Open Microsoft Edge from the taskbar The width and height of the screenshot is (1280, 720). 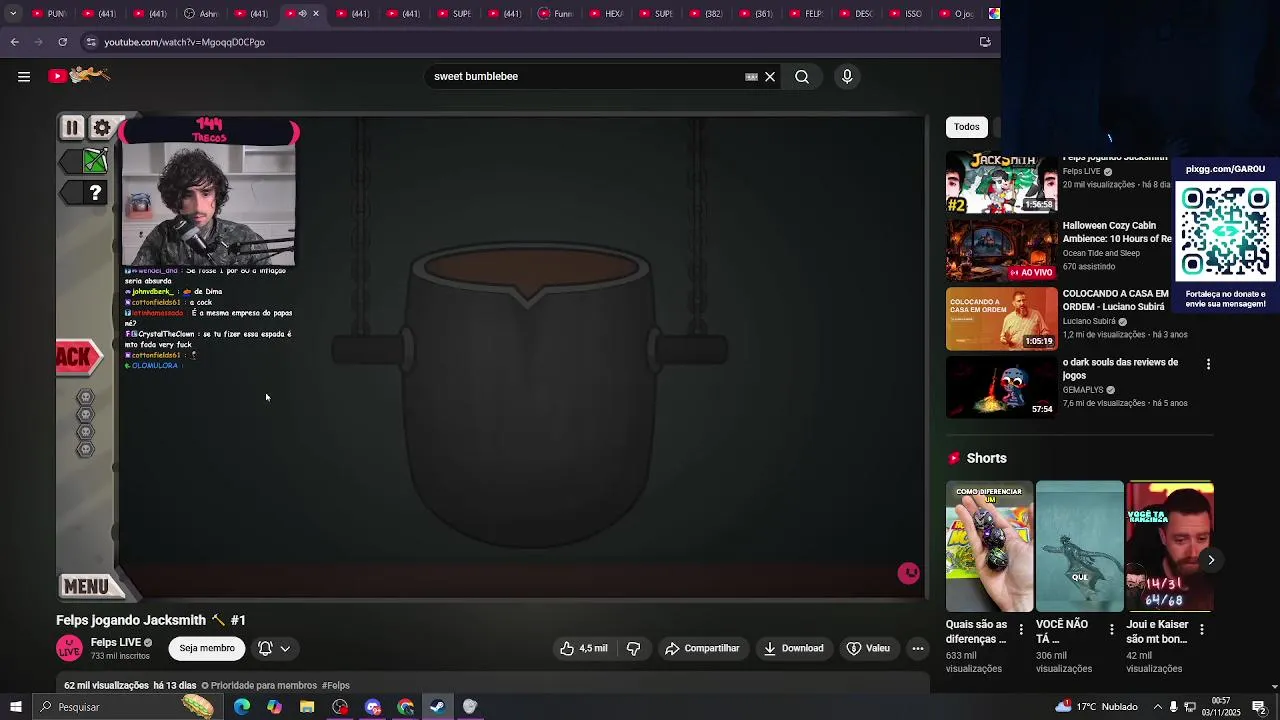242,707
